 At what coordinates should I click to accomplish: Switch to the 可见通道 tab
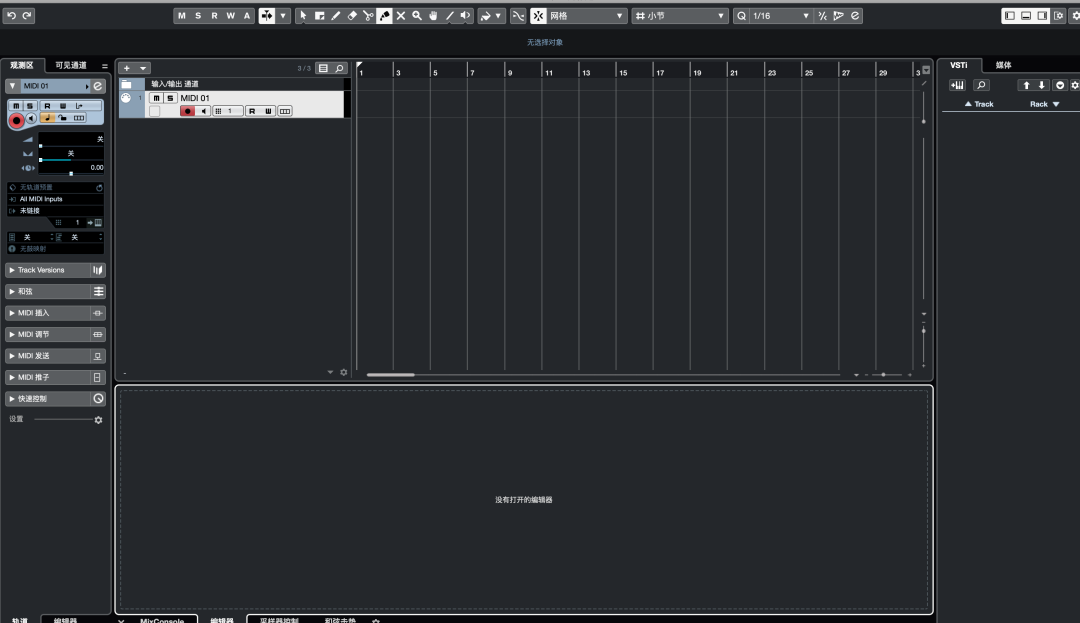(x=71, y=65)
